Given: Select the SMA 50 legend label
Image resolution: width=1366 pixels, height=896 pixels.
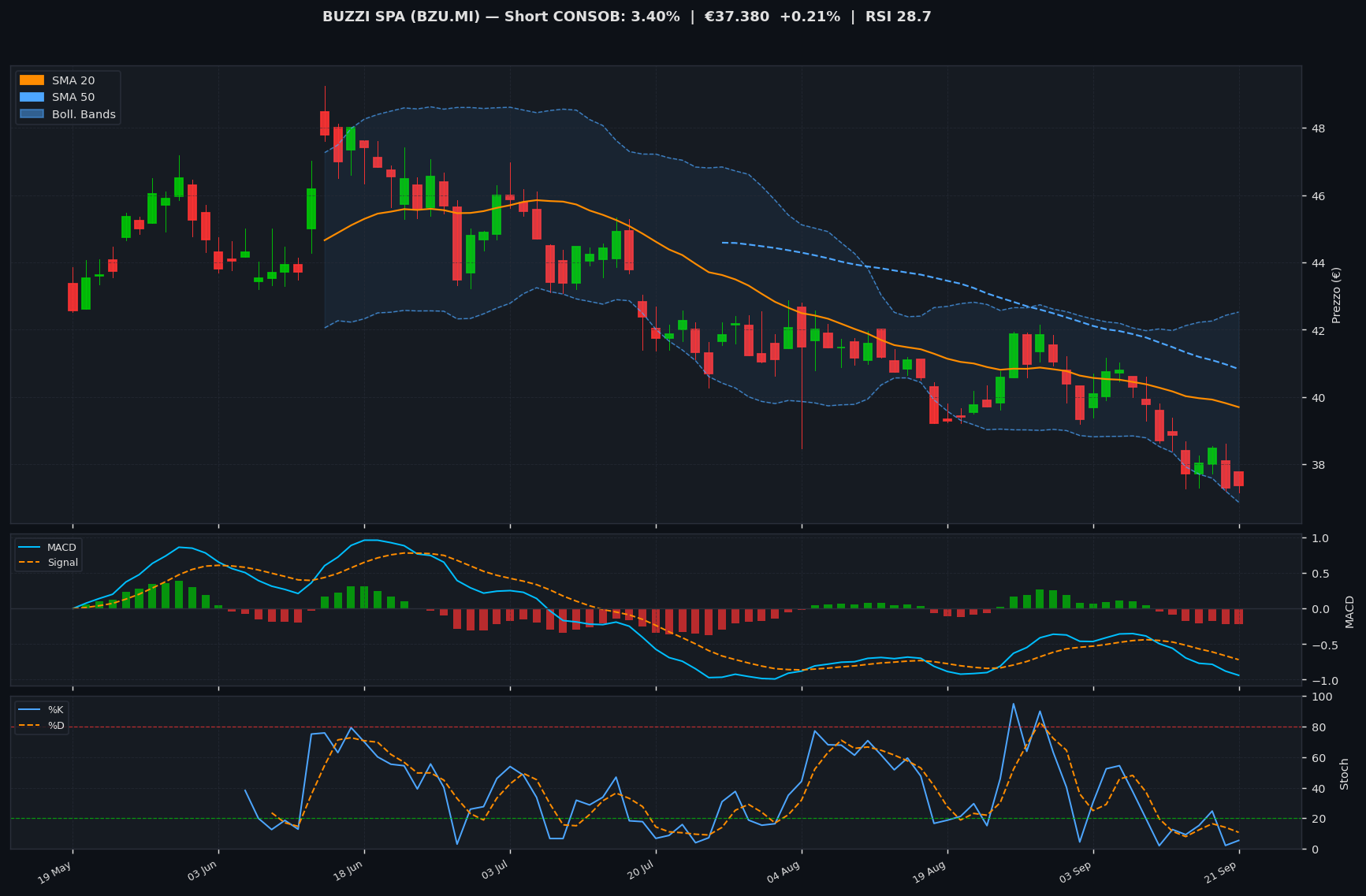Looking at the screenshot, I should tap(73, 97).
